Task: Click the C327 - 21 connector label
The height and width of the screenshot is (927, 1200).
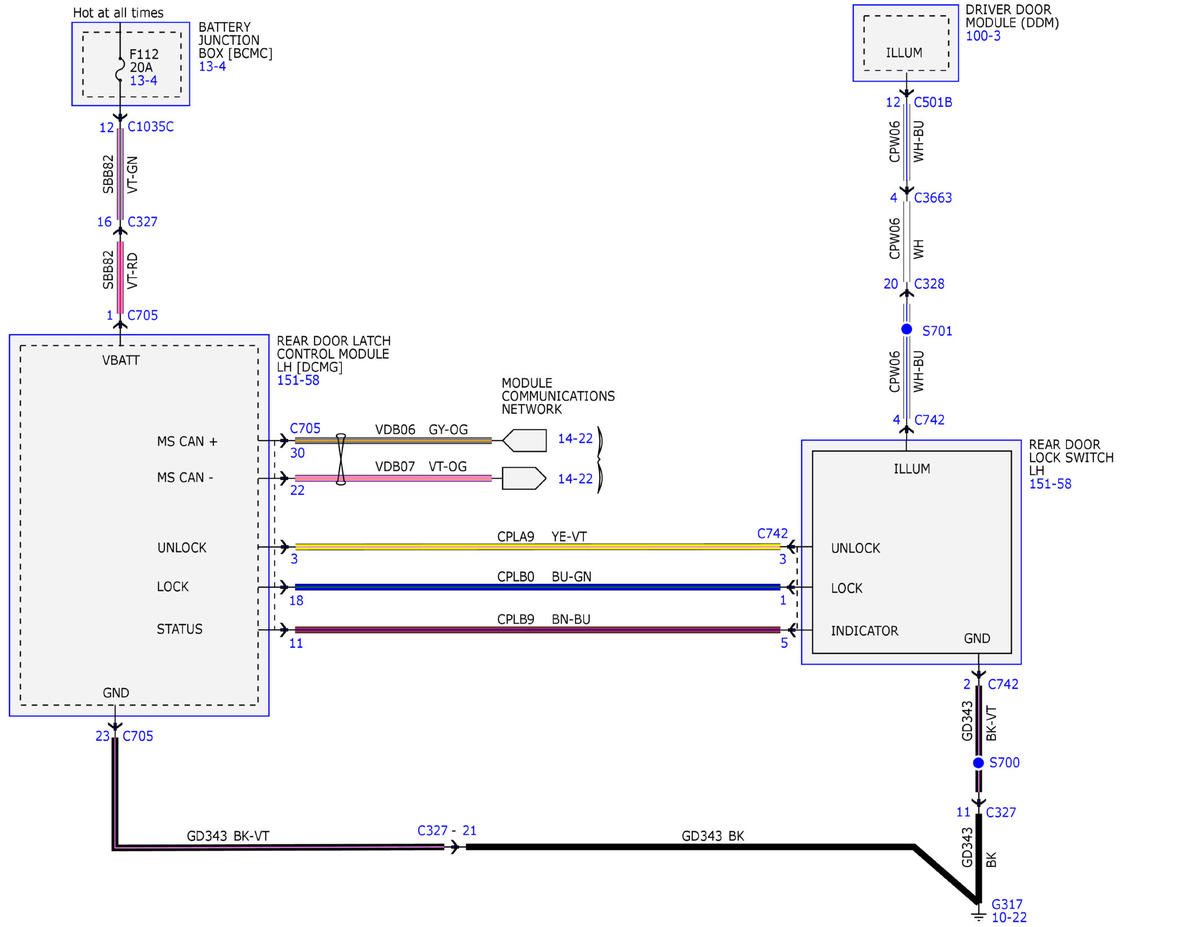Action: coord(447,831)
